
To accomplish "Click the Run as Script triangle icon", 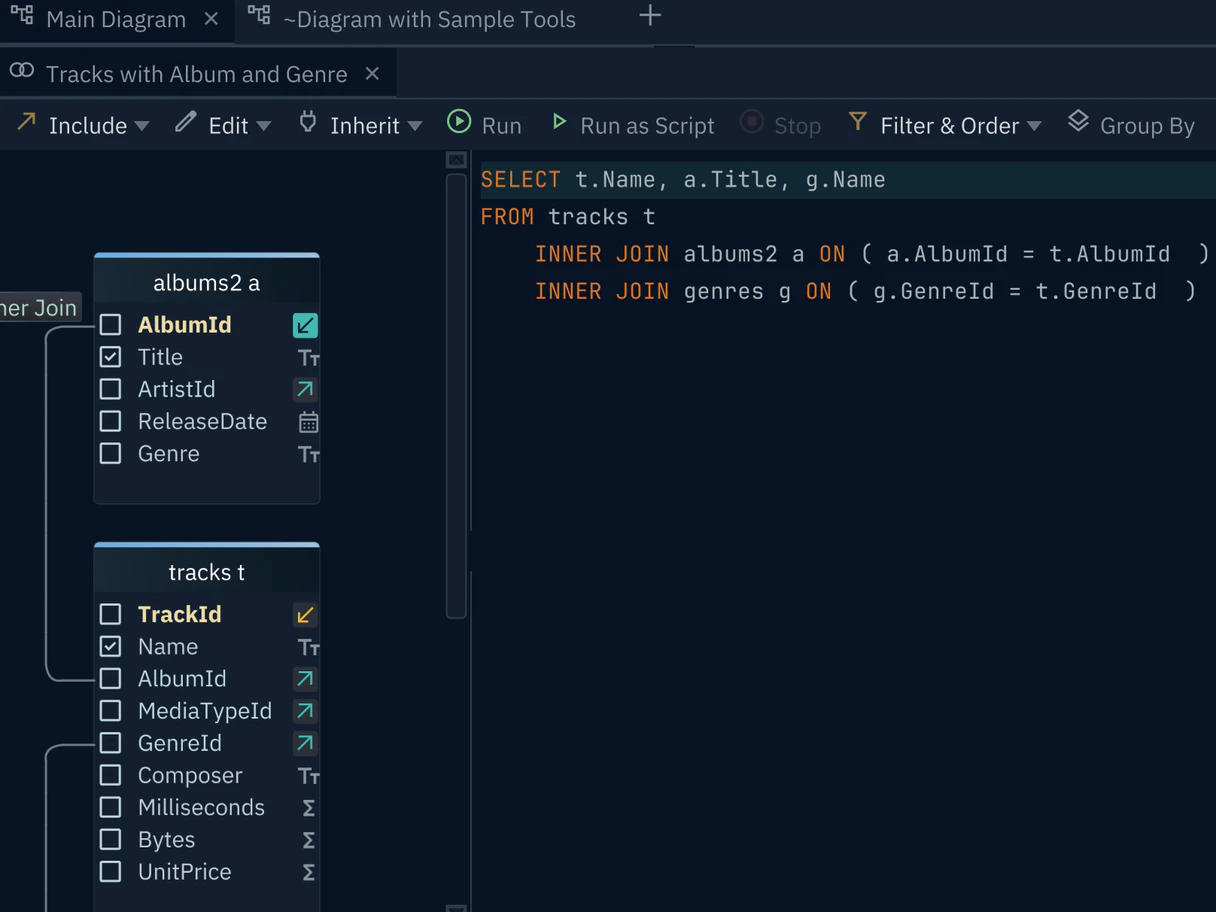I will click(x=559, y=122).
